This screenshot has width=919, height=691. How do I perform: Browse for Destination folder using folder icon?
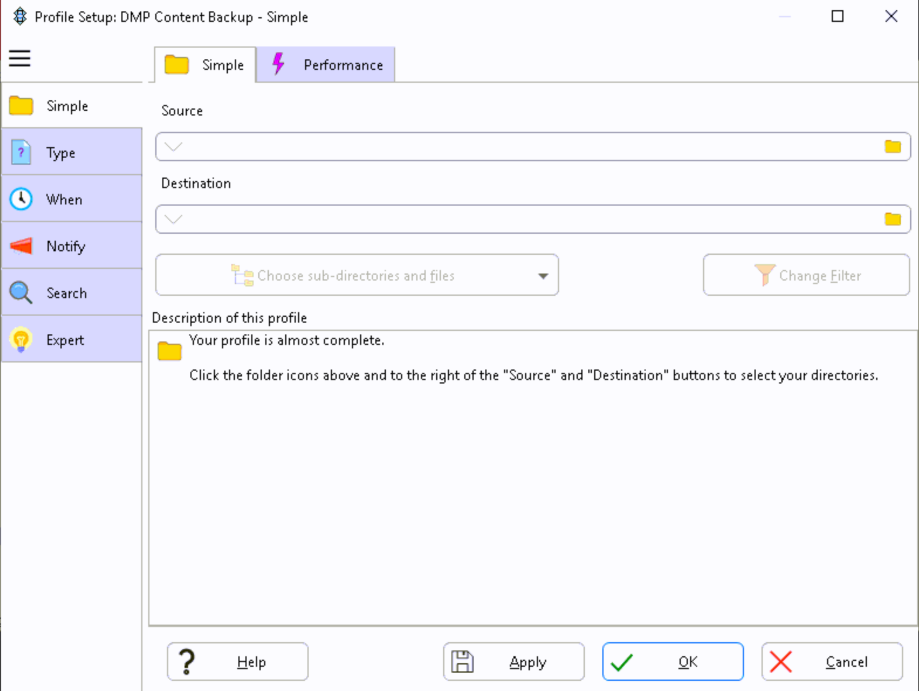892,219
